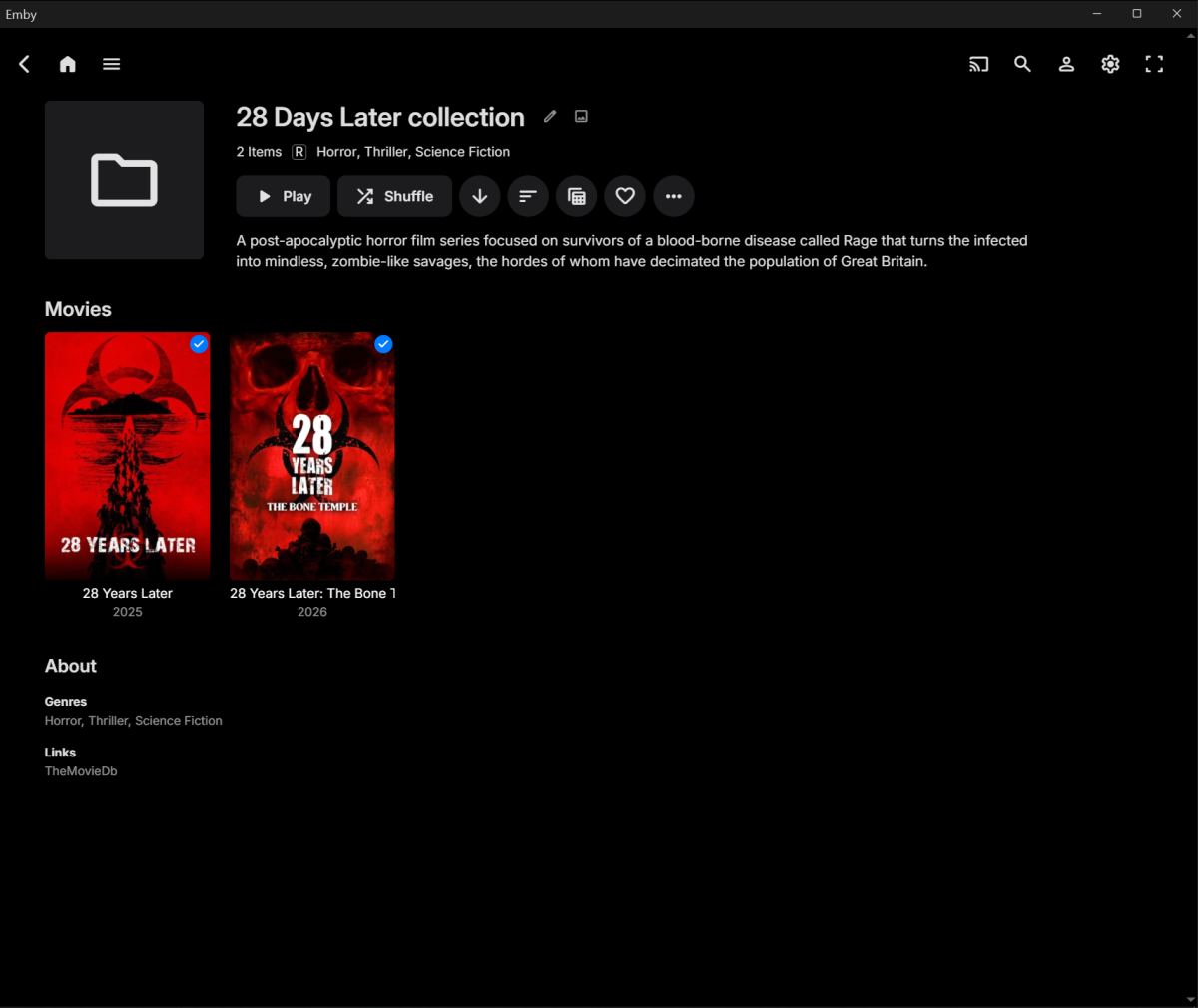Click the '2 Items' text
The image size is (1198, 1008).
(259, 152)
